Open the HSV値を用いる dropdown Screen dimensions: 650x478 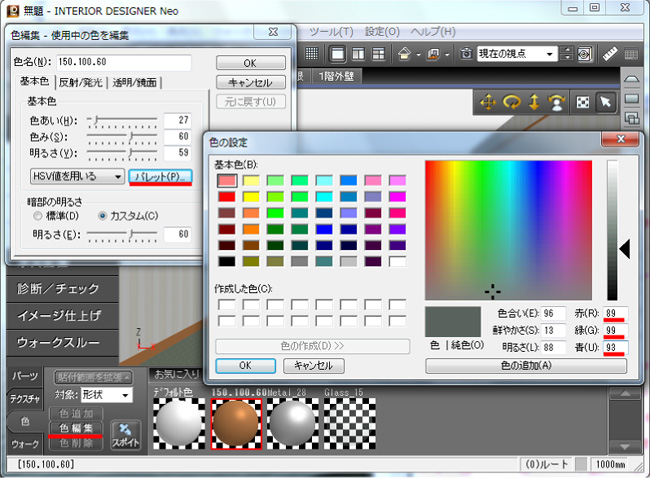(x=77, y=177)
